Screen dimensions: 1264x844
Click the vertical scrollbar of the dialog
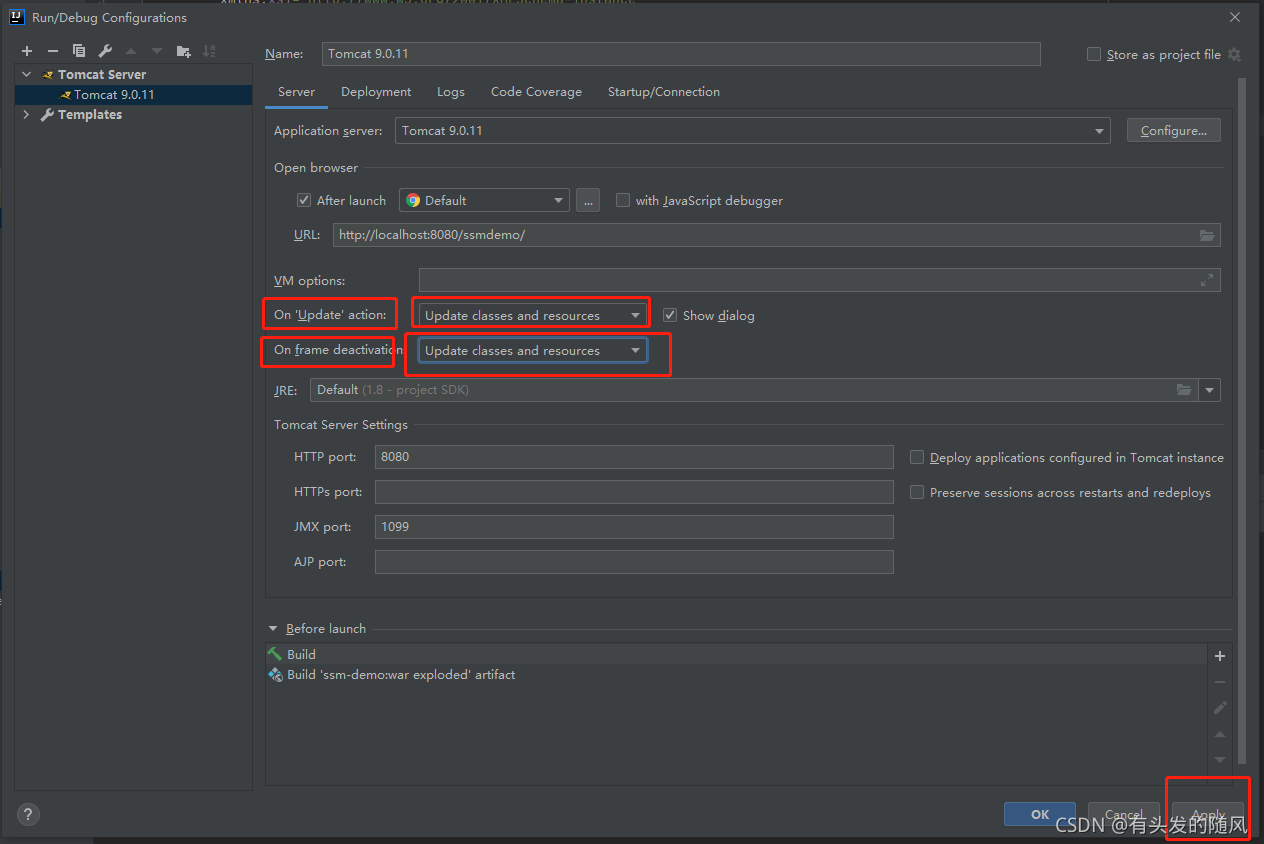click(x=1243, y=420)
